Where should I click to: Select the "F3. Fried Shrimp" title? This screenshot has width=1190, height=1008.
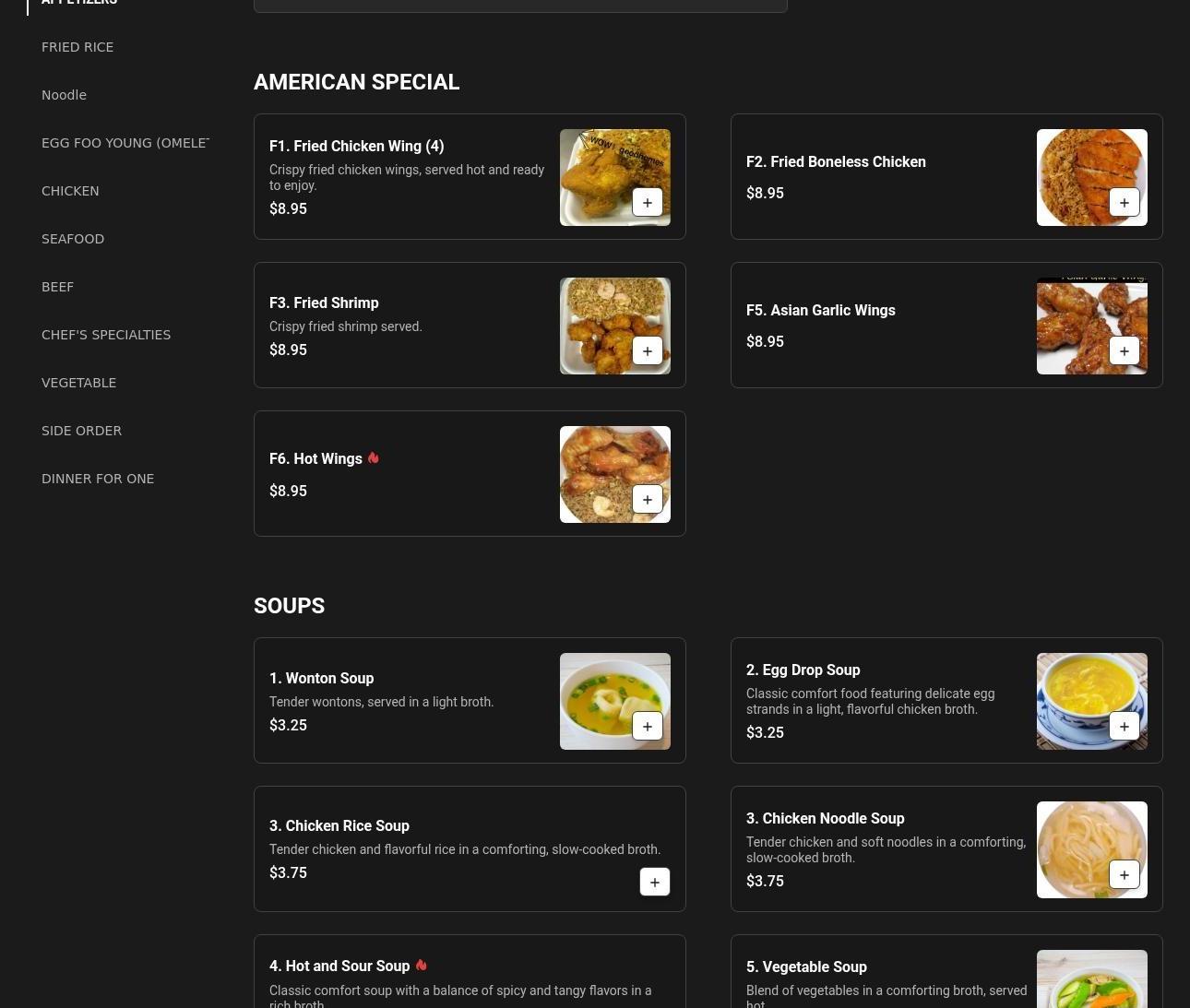[324, 302]
